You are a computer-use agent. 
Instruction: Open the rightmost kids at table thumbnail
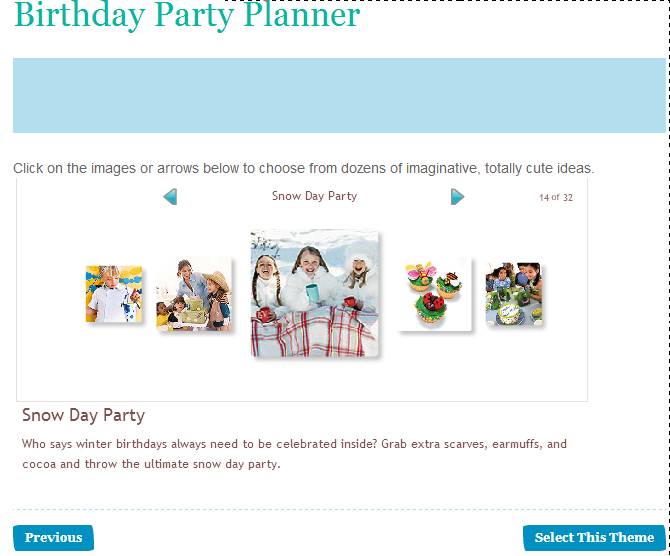point(514,294)
